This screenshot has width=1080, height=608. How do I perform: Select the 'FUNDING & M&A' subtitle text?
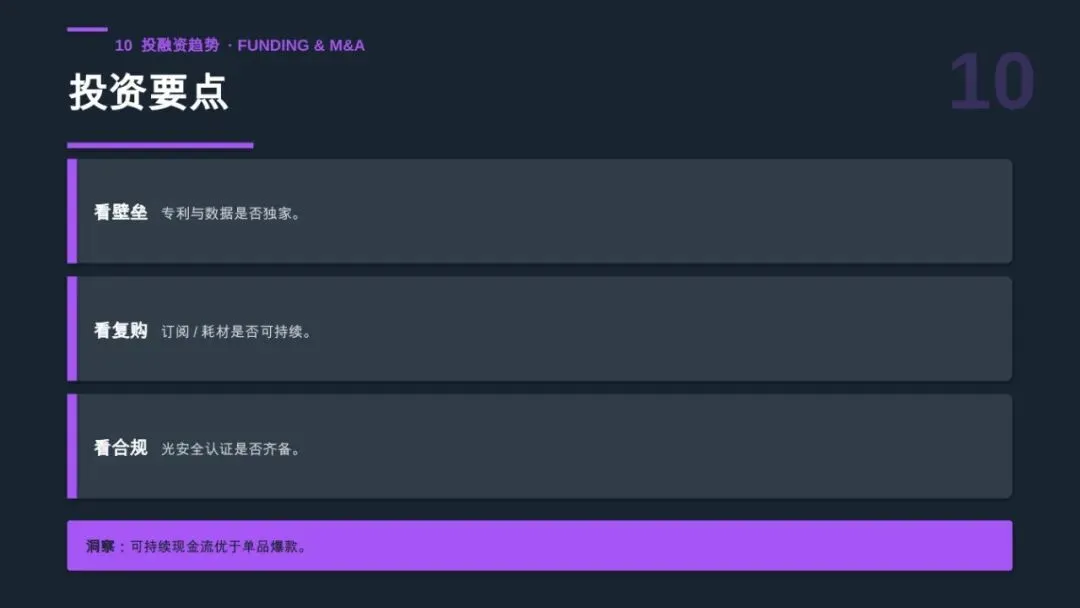pos(301,45)
